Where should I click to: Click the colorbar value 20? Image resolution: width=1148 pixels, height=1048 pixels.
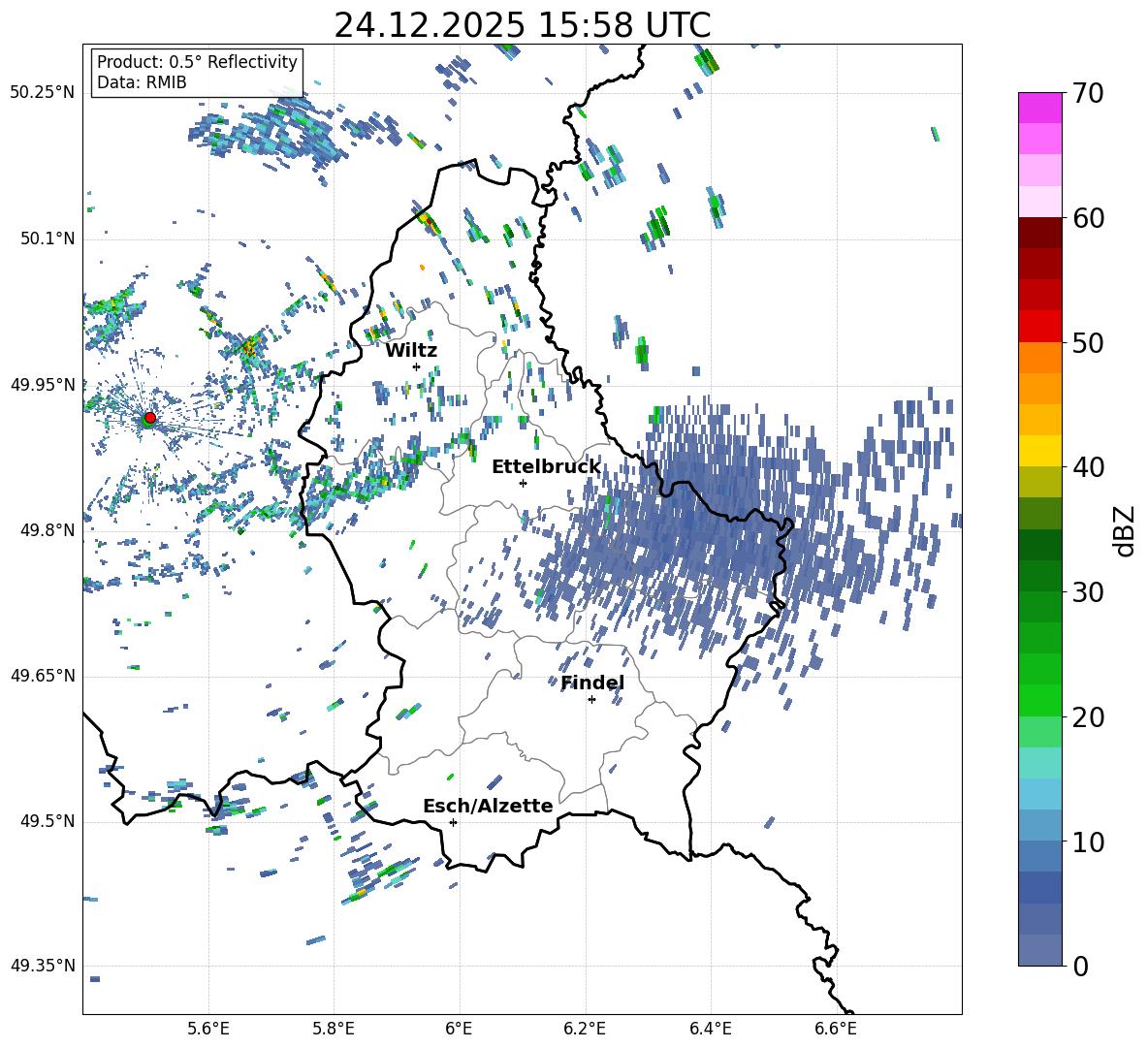click(1088, 717)
